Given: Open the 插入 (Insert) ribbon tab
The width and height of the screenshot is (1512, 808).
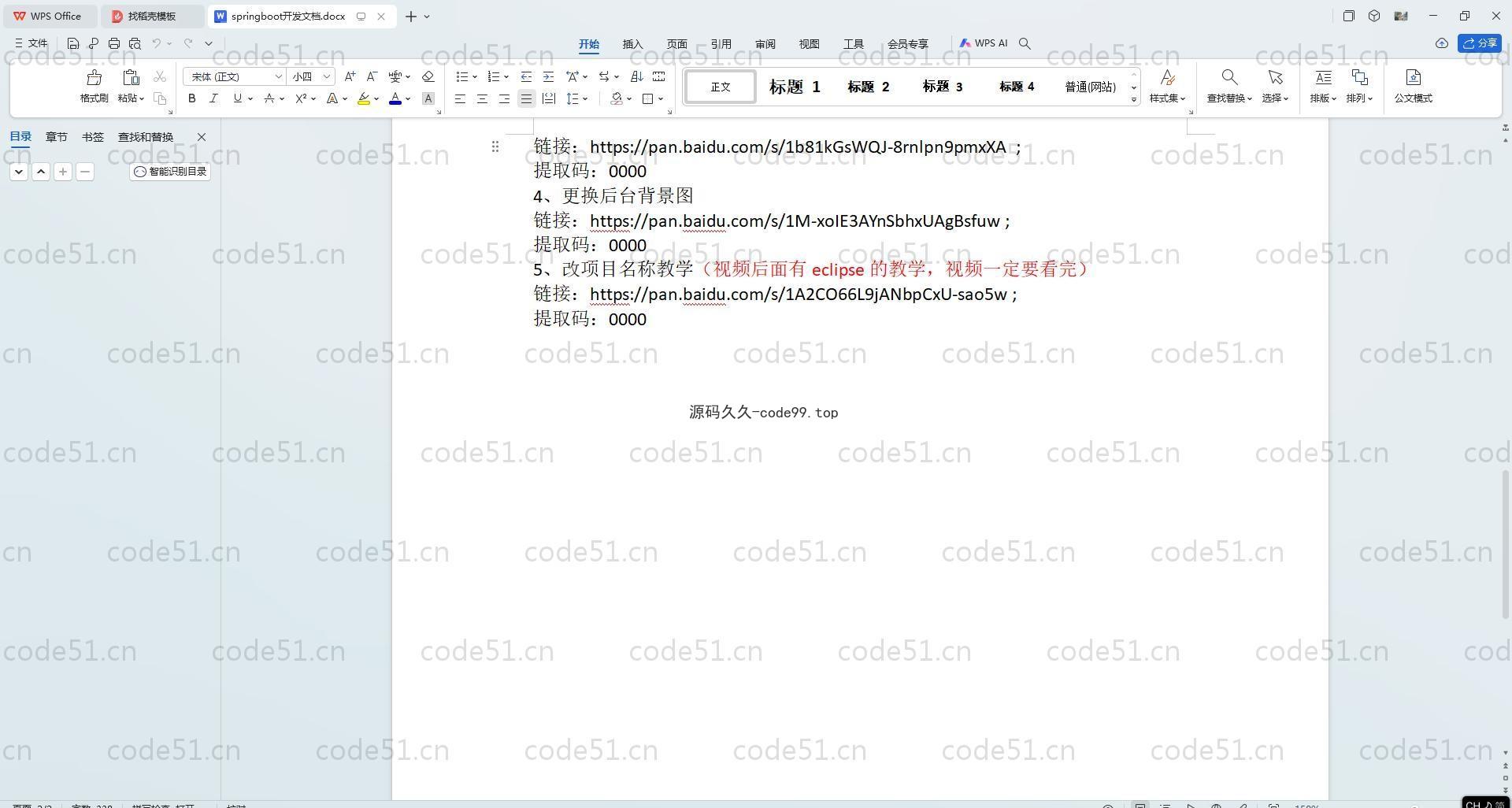Looking at the screenshot, I should point(632,44).
